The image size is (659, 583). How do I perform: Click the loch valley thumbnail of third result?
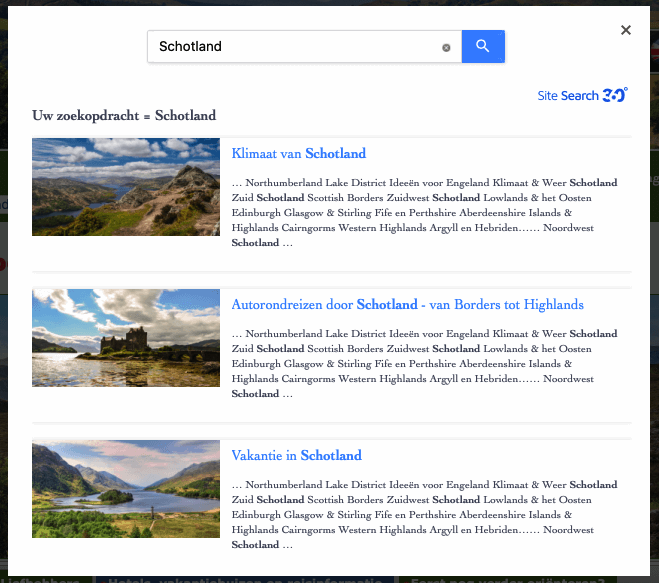tap(126, 489)
